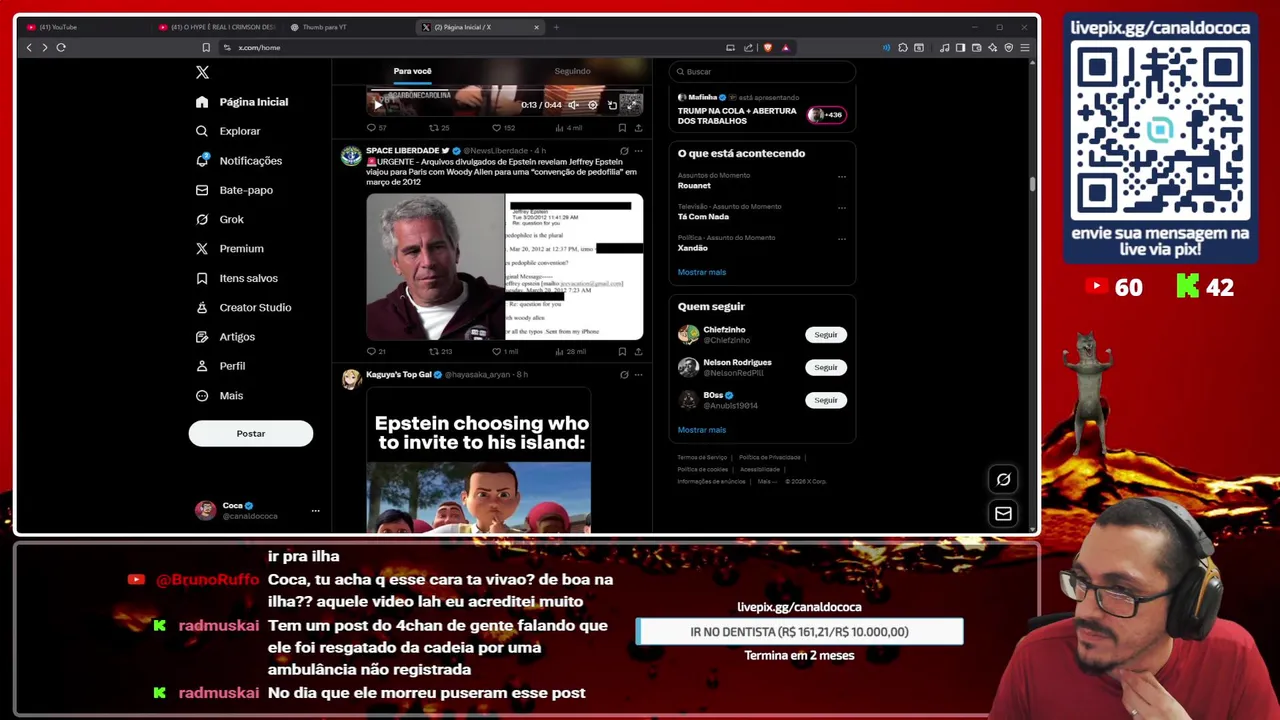The height and width of the screenshot is (720, 1280).
Task: Switch to the Seguindo tab
Action: coord(572,71)
